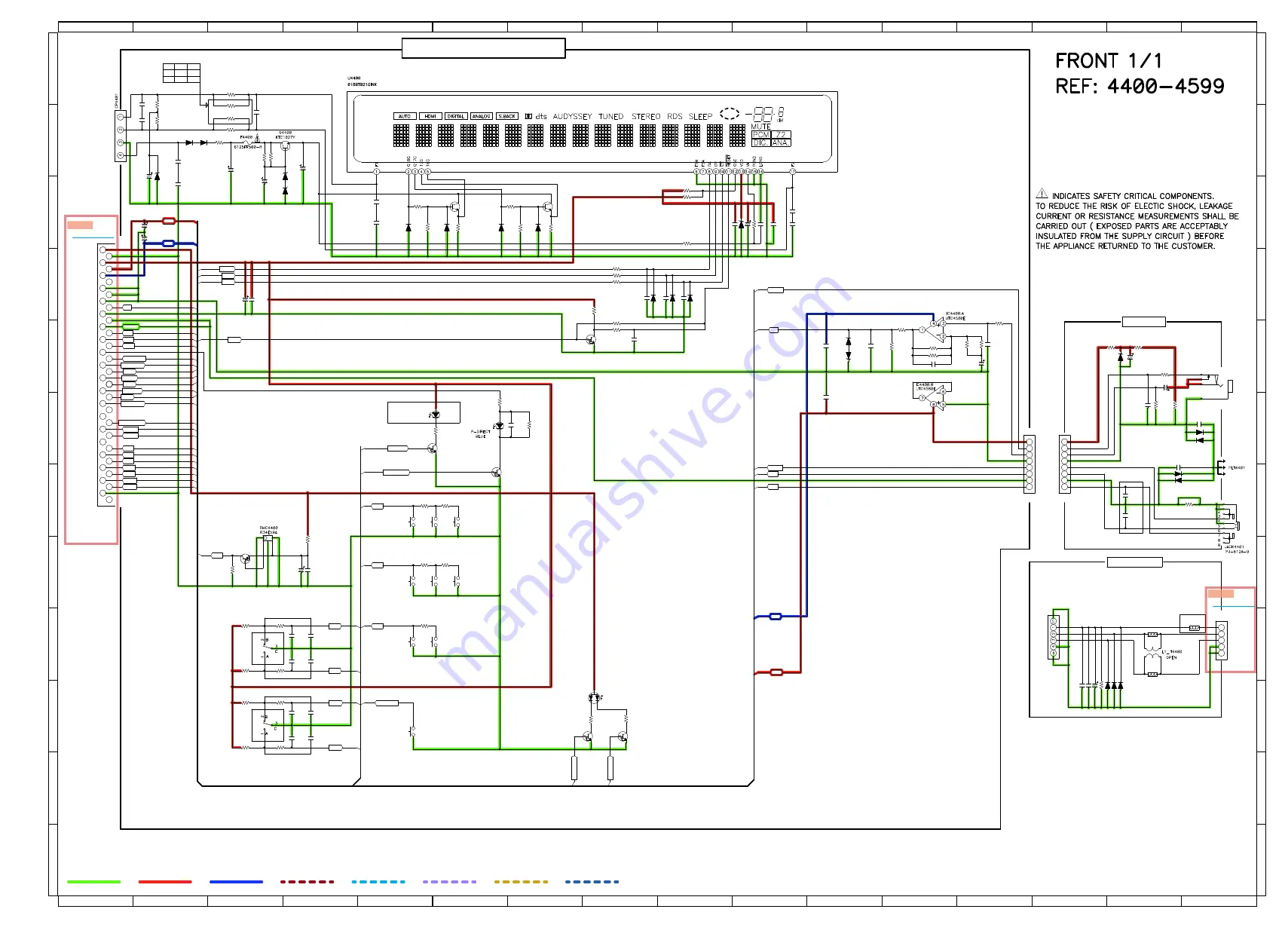This screenshot has height=952, width=1282.
Task: Select the AUTO indicator on the display
Action: [x=405, y=116]
